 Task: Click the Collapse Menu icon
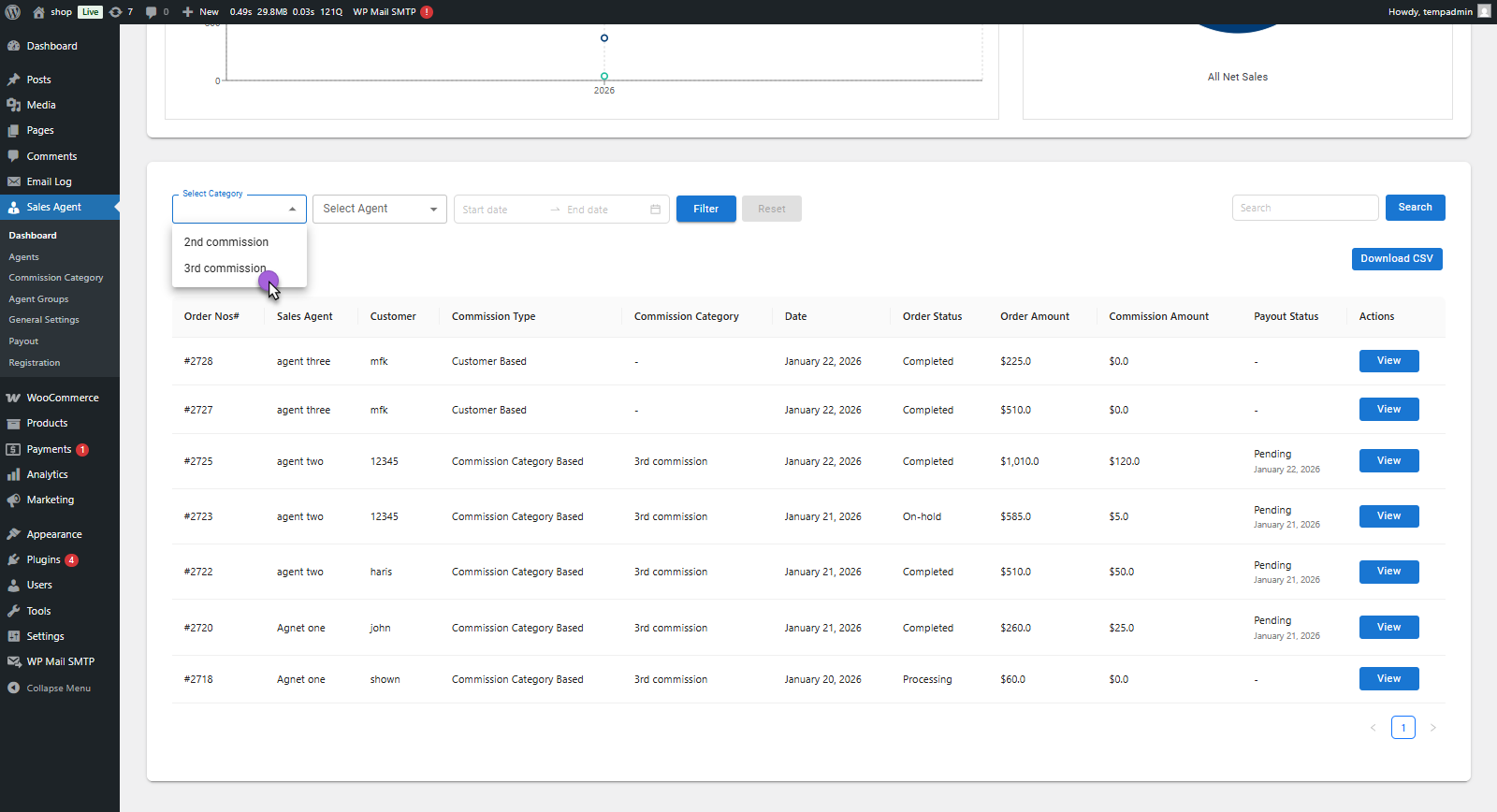[x=13, y=688]
